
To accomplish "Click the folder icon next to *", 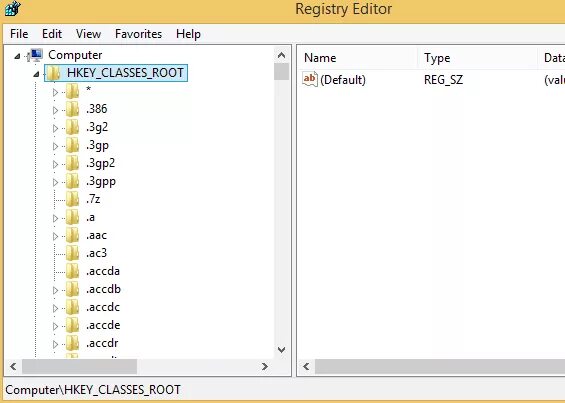I will pos(72,91).
